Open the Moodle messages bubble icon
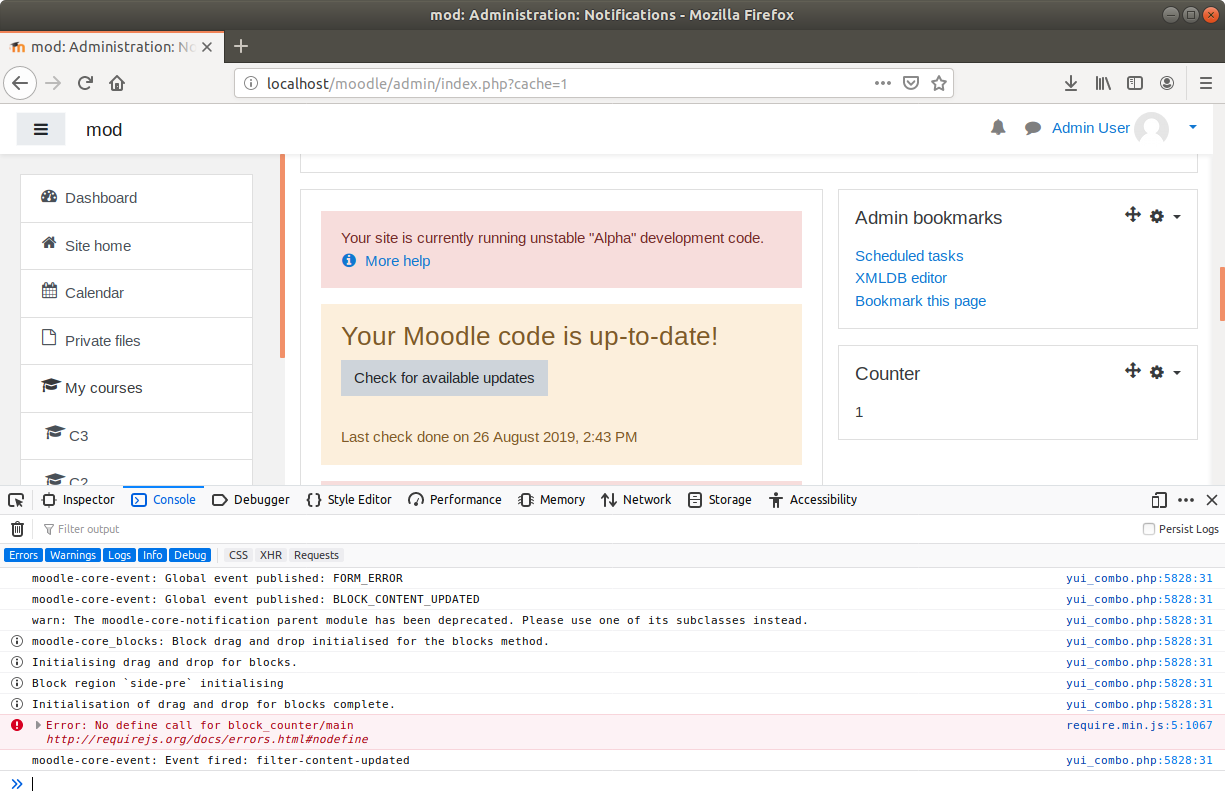Viewport: 1225px width, 804px height. [1033, 128]
